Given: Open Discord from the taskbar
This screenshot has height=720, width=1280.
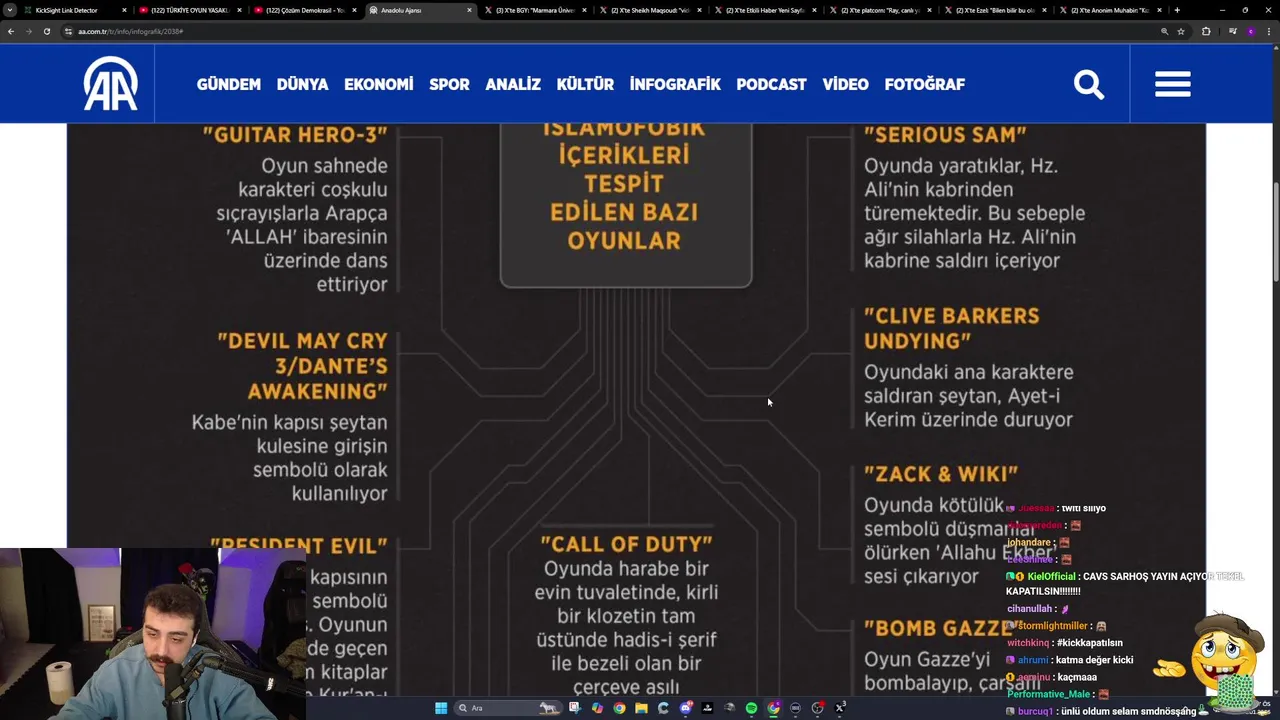Looking at the screenshot, I should tap(686, 708).
